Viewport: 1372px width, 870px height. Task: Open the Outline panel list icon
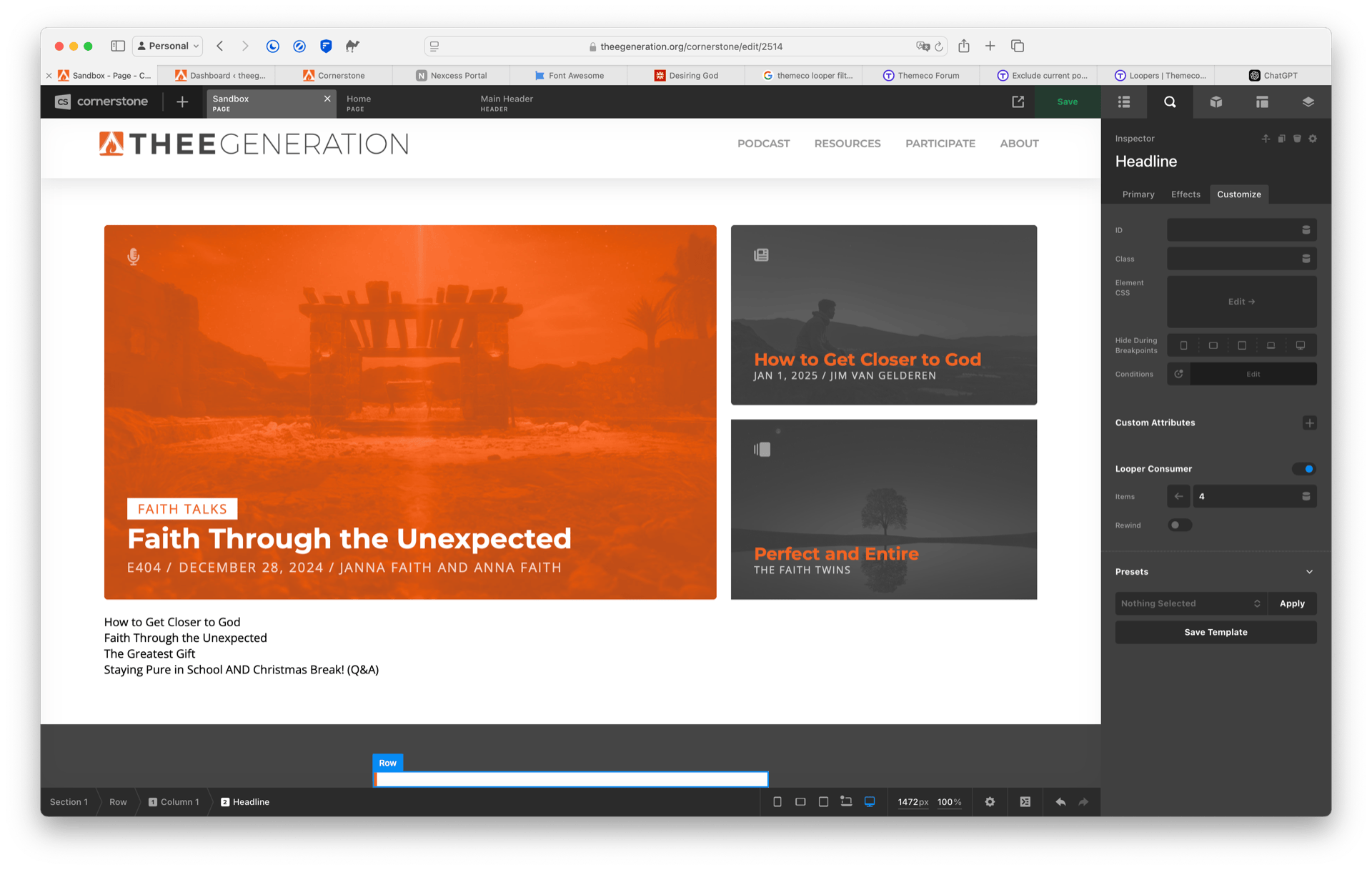[x=1124, y=102]
